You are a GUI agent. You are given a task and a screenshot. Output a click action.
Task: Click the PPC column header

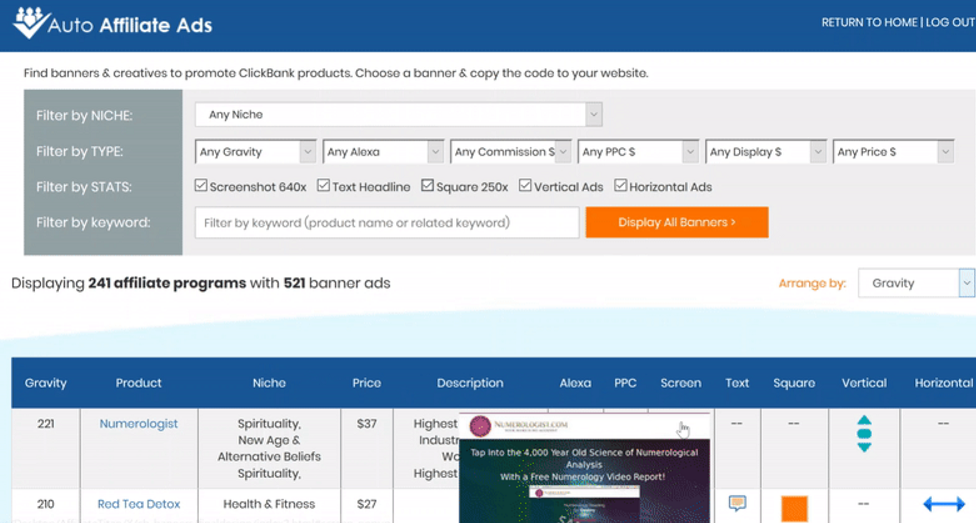click(625, 383)
